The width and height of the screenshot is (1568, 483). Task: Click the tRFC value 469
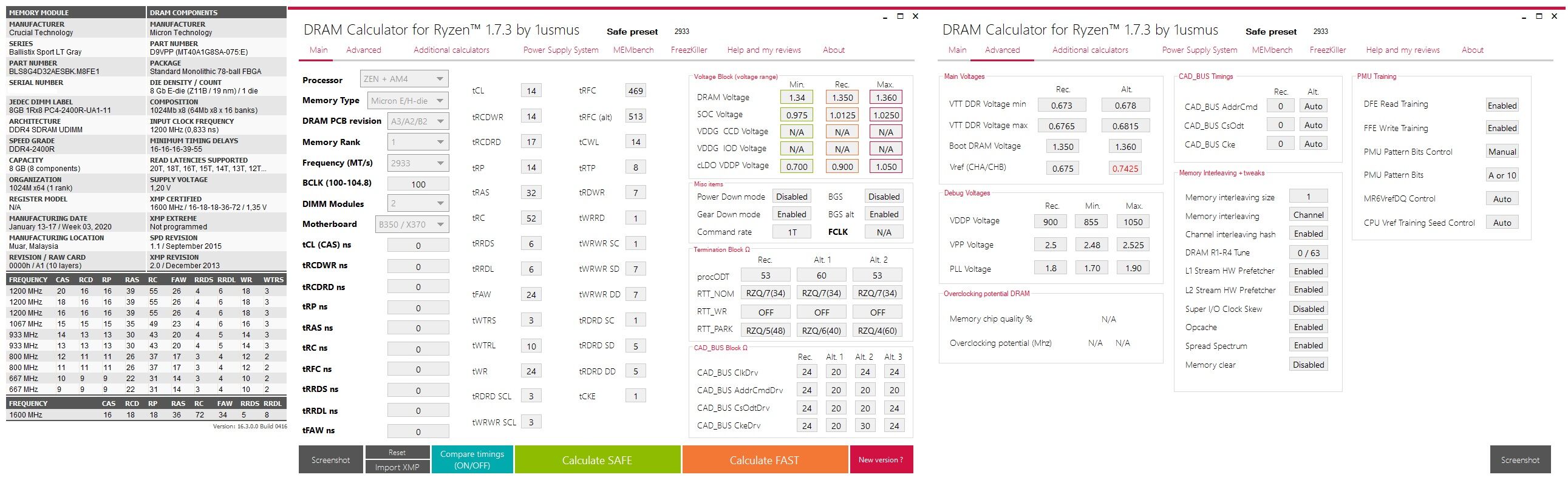(x=635, y=90)
